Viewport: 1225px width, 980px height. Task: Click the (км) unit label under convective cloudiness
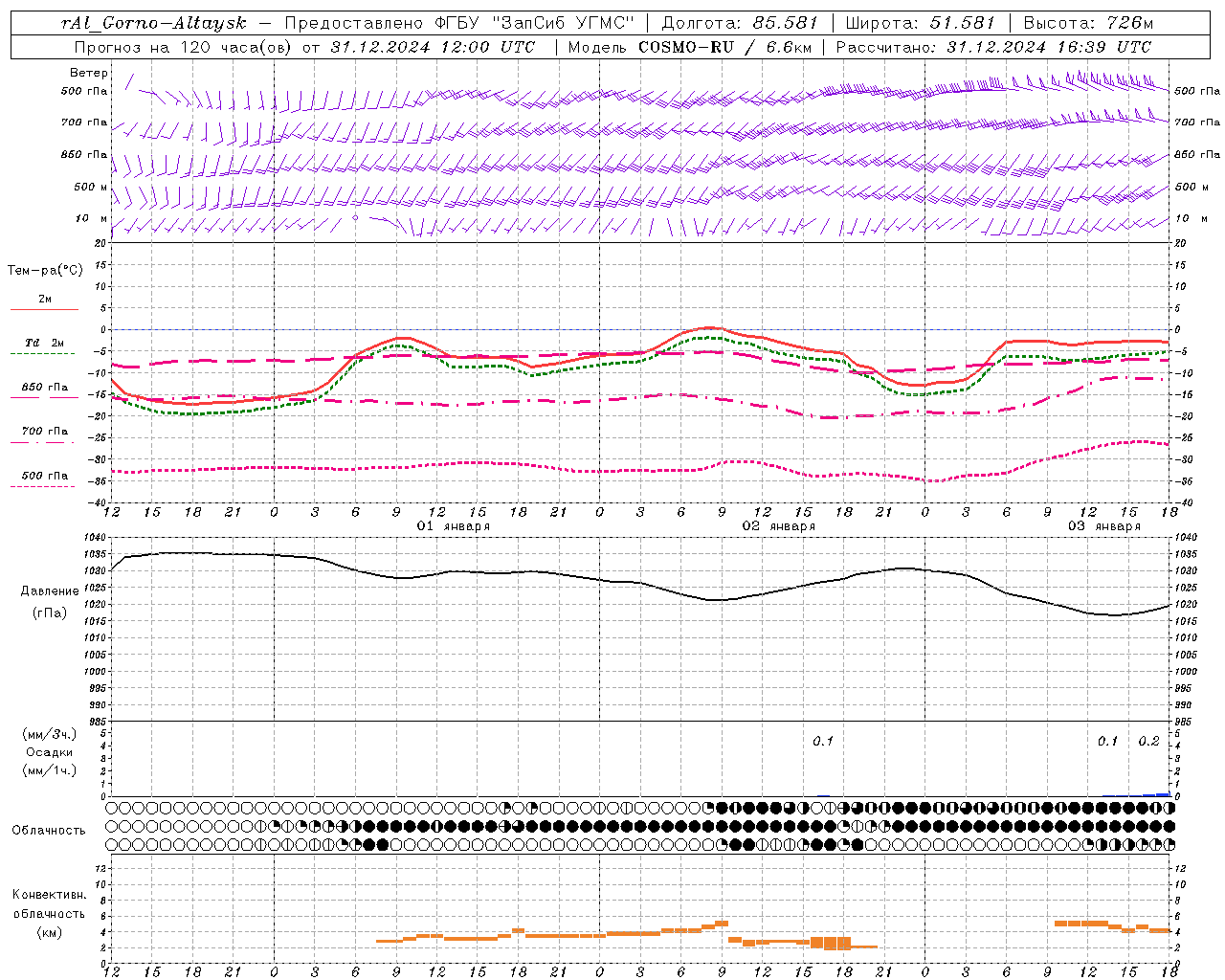(50, 931)
